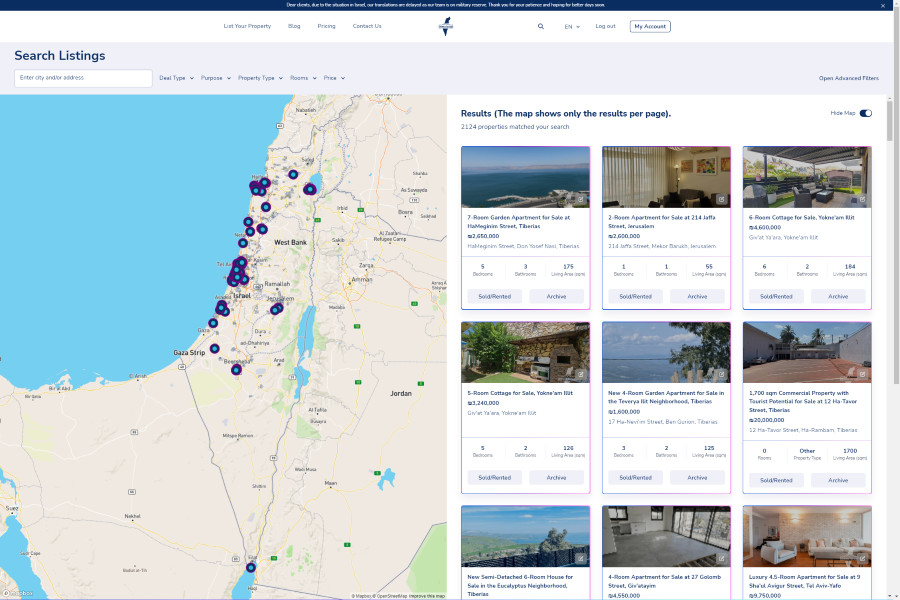Open edit icon on 6-Room Cottage listing photo
This screenshot has height=600, width=900.
coord(861,200)
